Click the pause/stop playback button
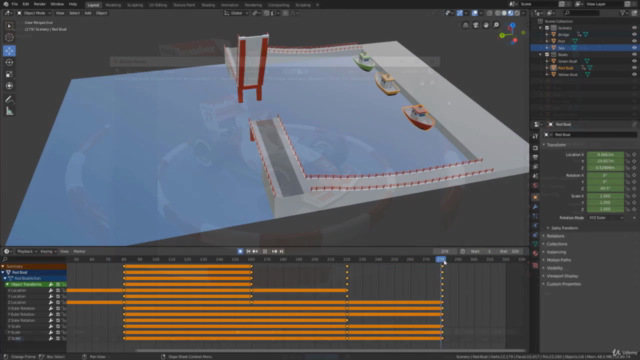The height and width of the screenshot is (360, 640). [x=265, y=251]
